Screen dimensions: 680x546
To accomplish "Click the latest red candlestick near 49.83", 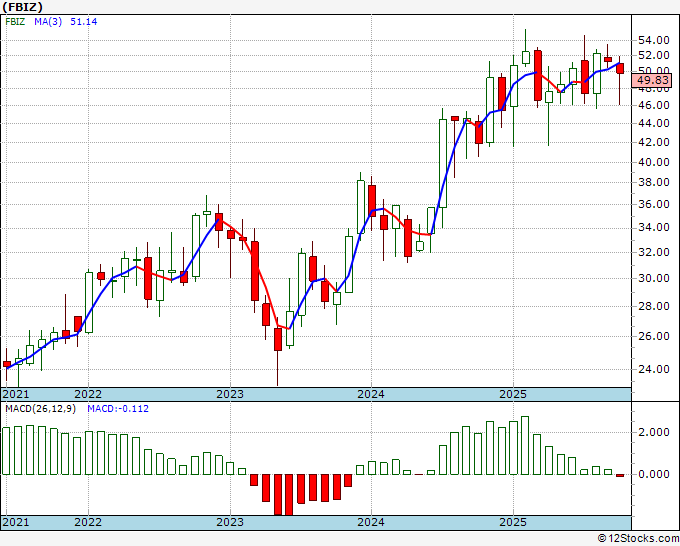I will pos(620,69).
